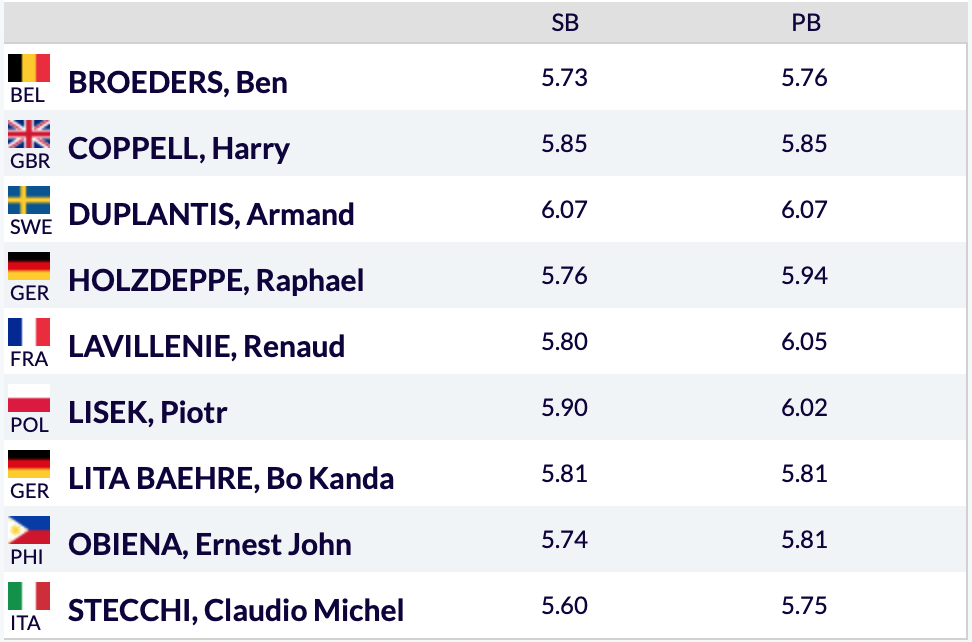972x642 pixels.
Task: Open OBIENA, Ernest John profile
Action: pos(210,545)
